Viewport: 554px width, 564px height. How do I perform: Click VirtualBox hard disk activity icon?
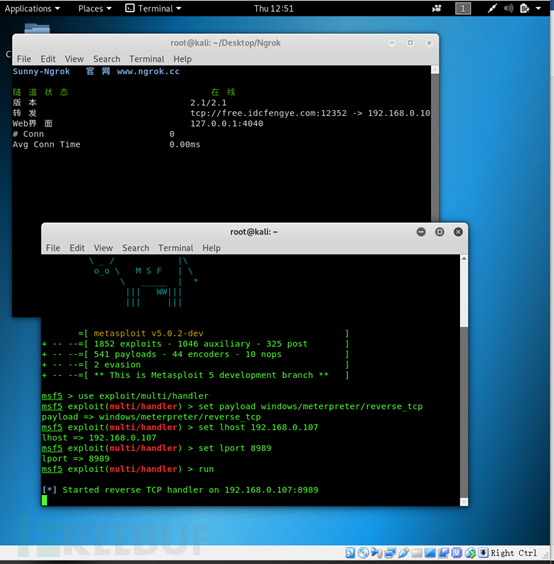tap(350, 552)
